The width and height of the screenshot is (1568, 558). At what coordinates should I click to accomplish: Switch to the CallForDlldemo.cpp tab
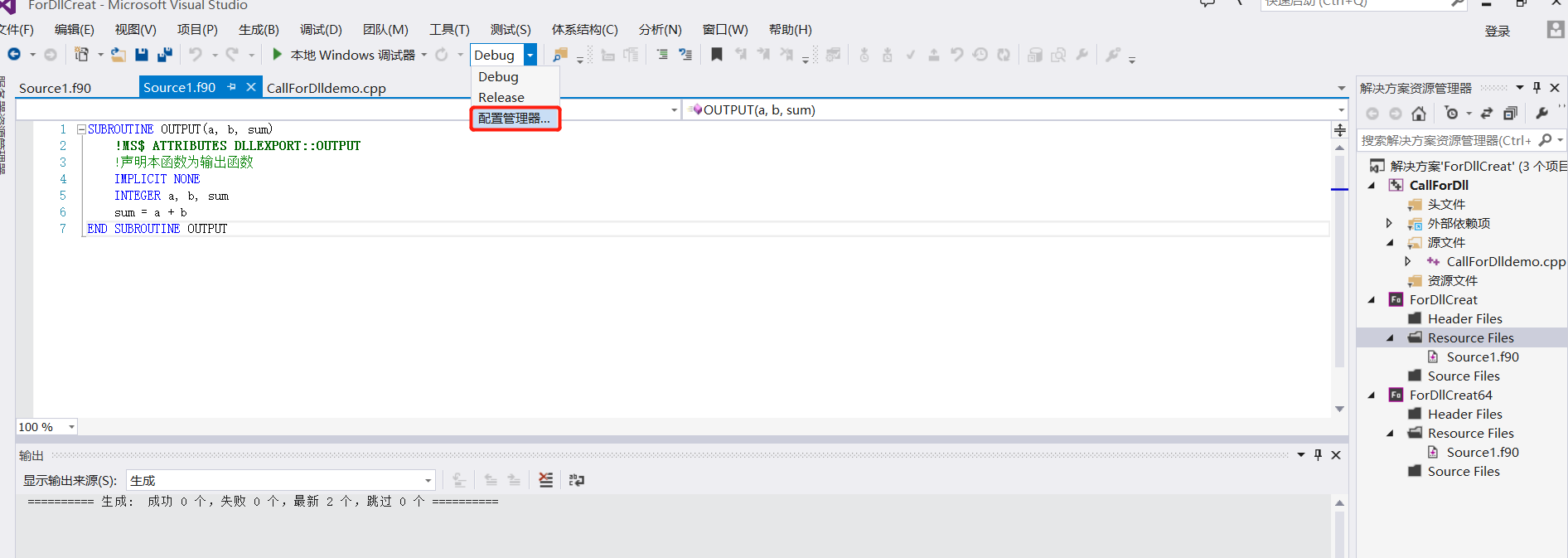[326, 88]
